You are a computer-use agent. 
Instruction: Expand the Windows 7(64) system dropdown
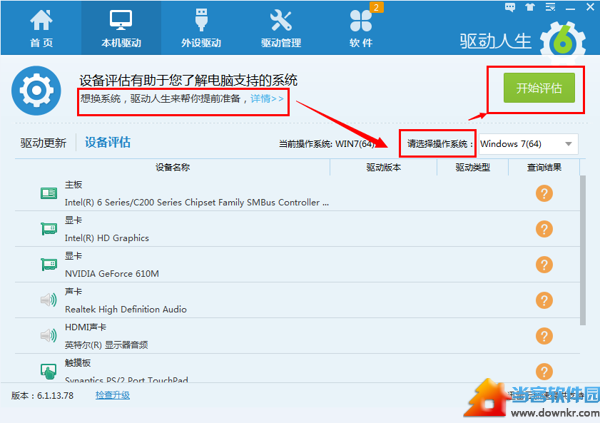pos(527,143)
